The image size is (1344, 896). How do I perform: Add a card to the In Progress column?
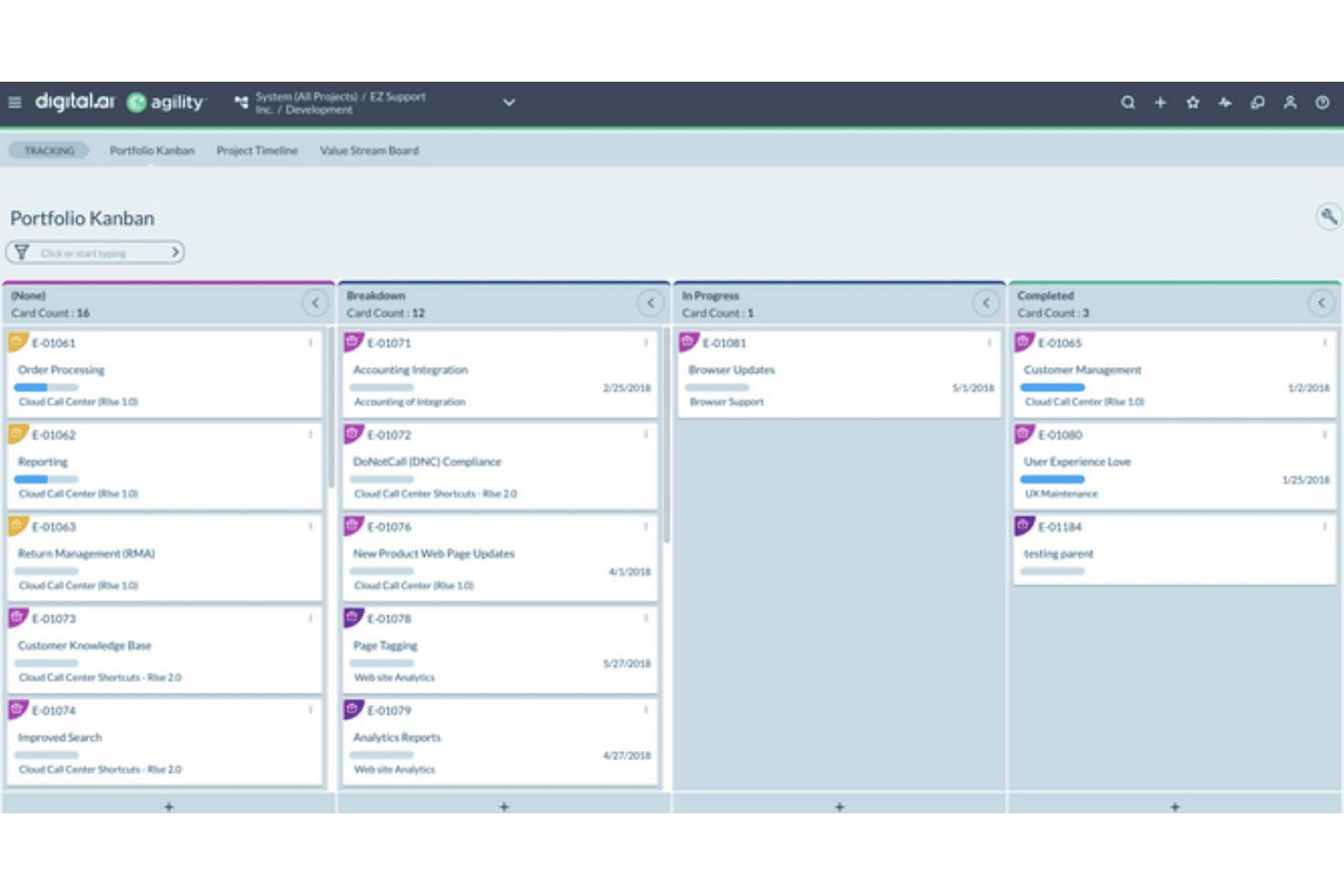839,806
